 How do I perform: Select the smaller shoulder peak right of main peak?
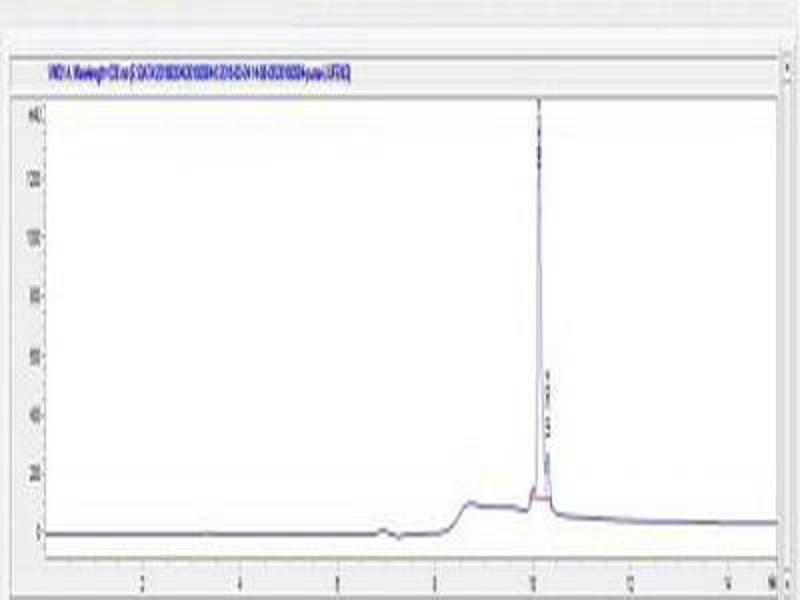548,458
